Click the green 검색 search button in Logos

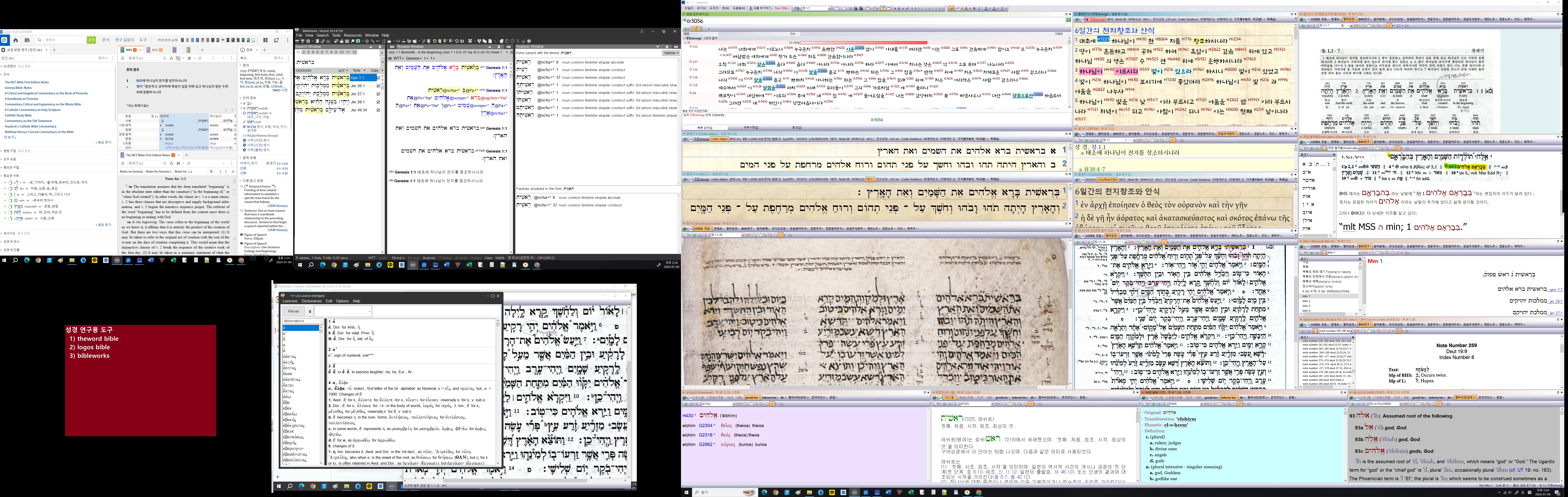click(x=91, y=40)
